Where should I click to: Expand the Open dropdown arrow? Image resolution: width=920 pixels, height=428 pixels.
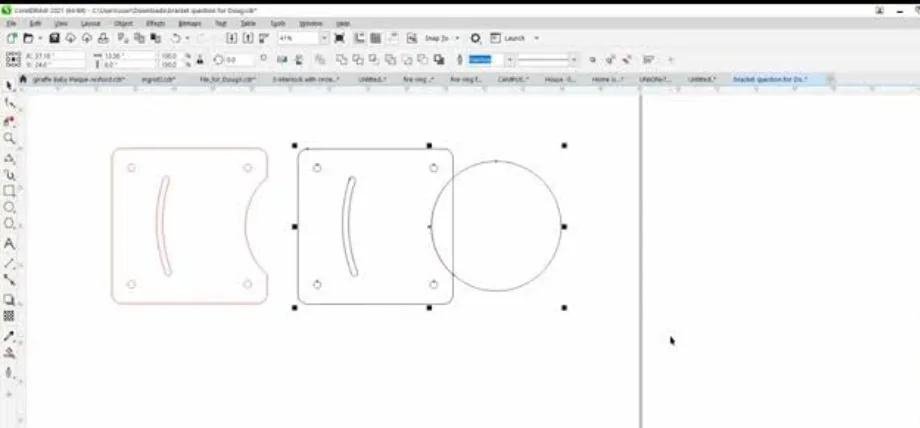40,38
